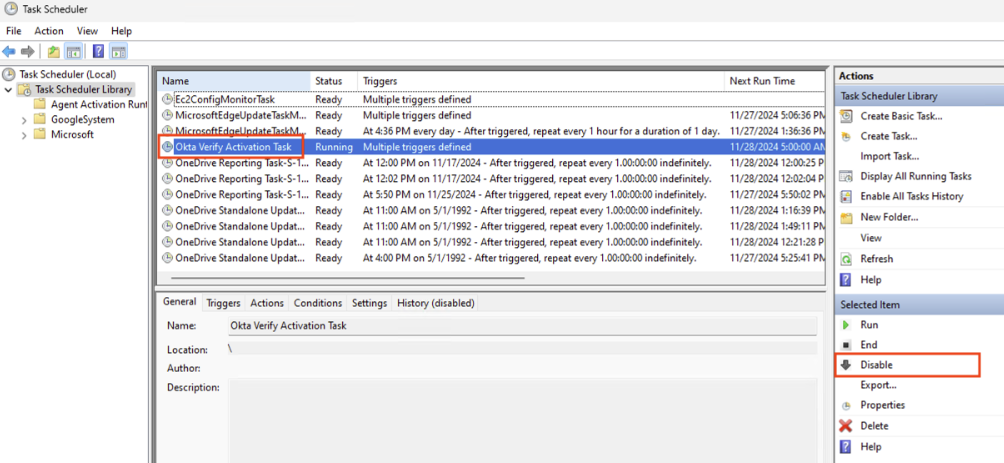1004x463 pixels.
Task: Sort tasks by the Name column header
Action: [234, 81]
